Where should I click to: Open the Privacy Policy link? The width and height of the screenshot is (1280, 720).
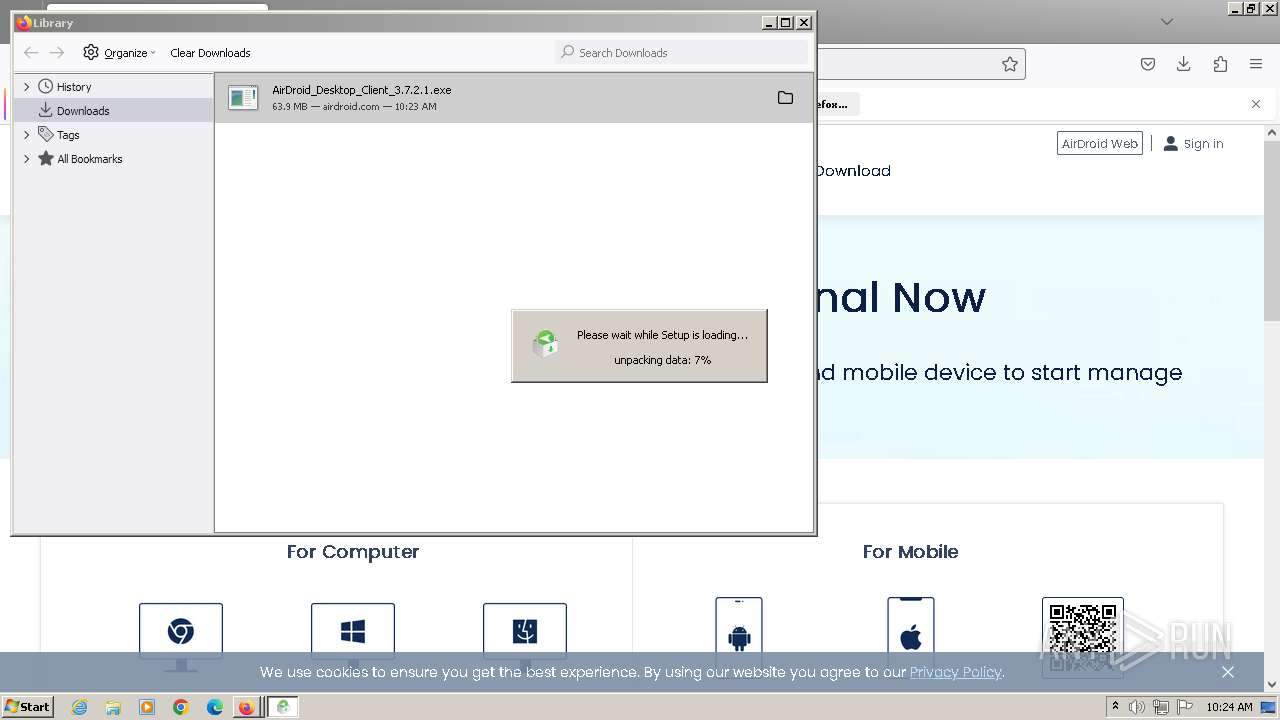click(x=955, y=672)
